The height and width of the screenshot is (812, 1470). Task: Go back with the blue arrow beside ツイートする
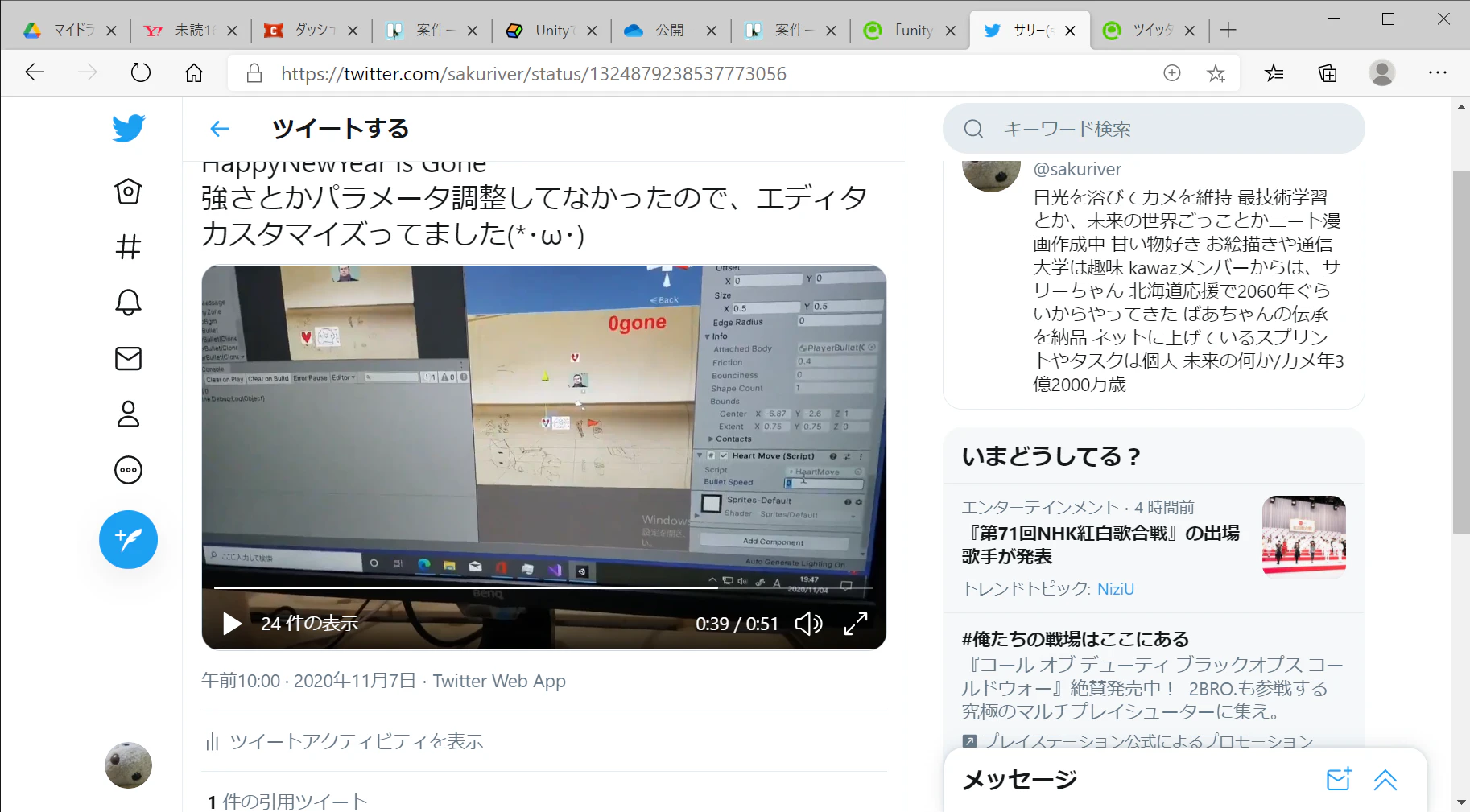click(220, 129)
